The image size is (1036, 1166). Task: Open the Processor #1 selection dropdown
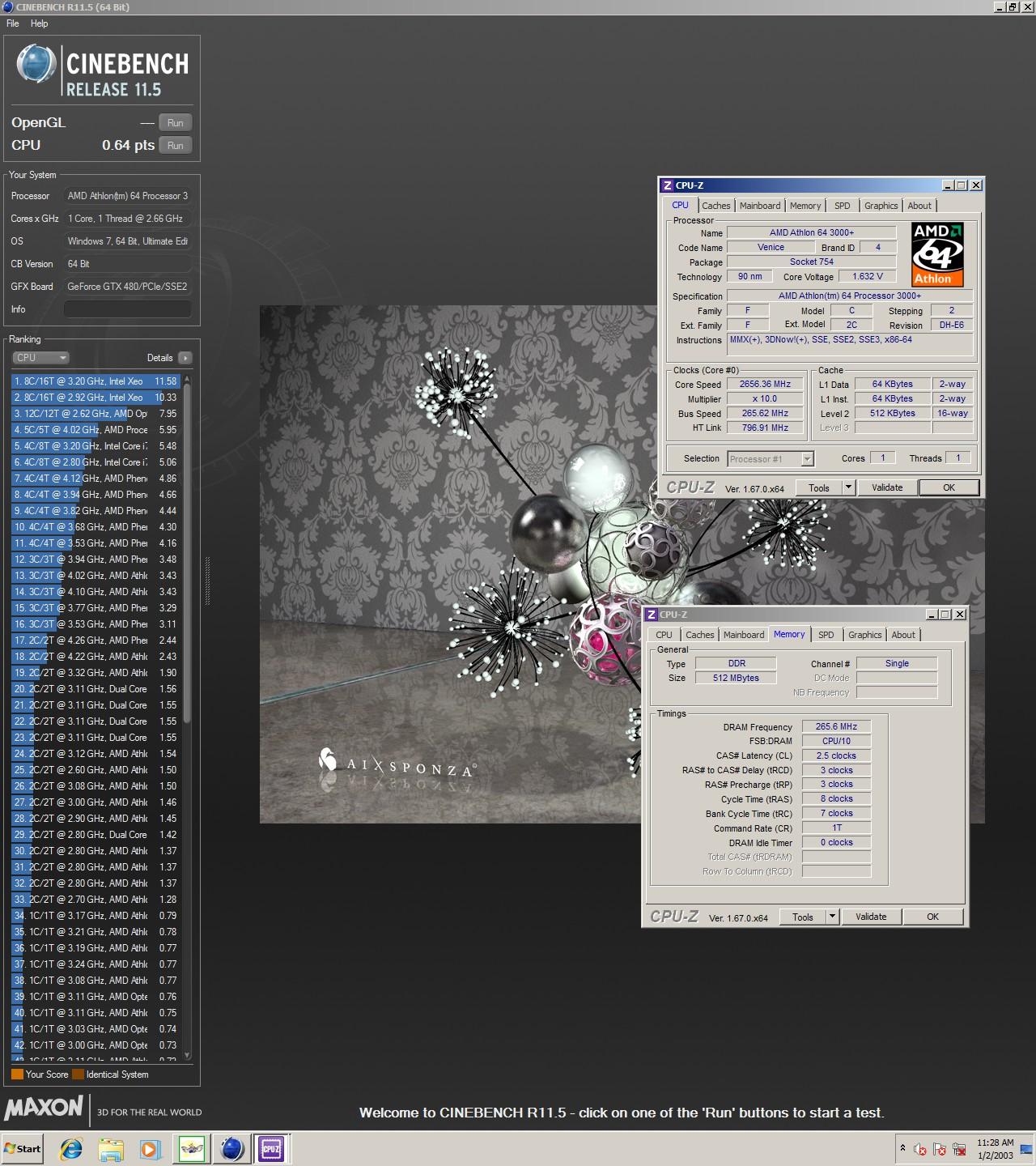[x=771, y=459]
